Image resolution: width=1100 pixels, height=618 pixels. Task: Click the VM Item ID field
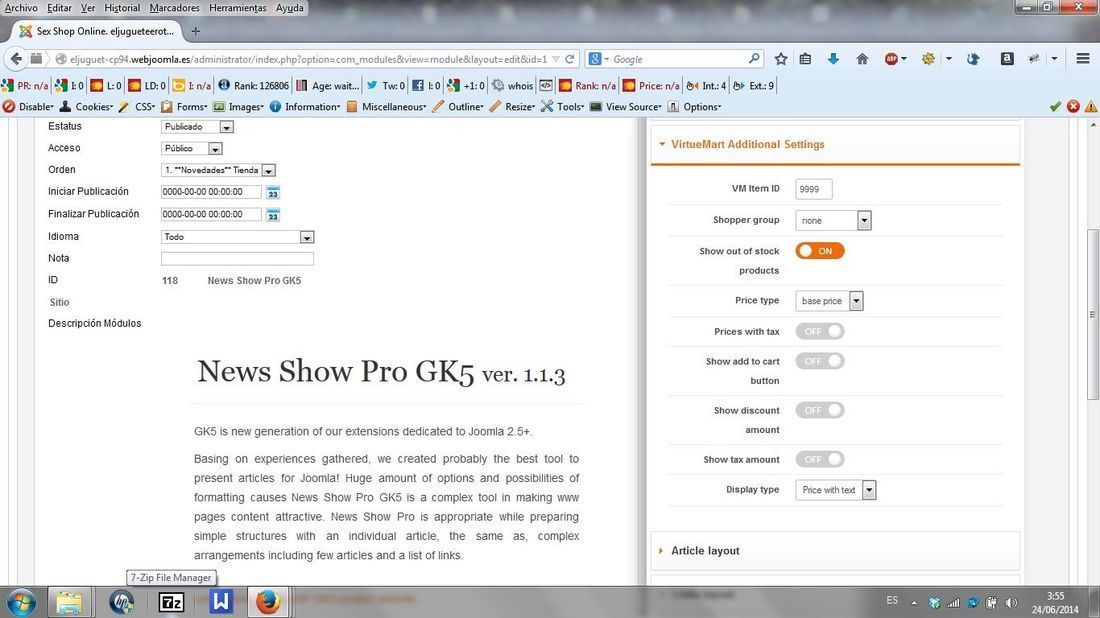814,189
